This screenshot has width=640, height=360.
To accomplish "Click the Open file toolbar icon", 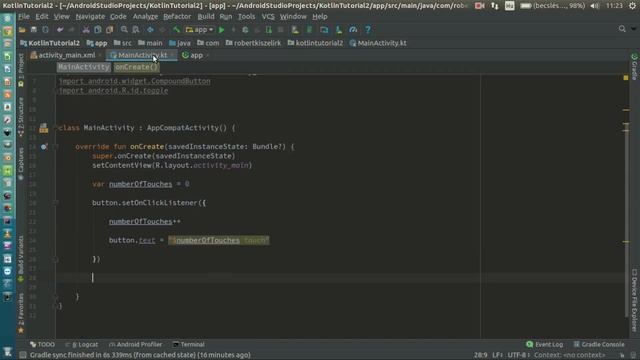I will tap(22, 30).
